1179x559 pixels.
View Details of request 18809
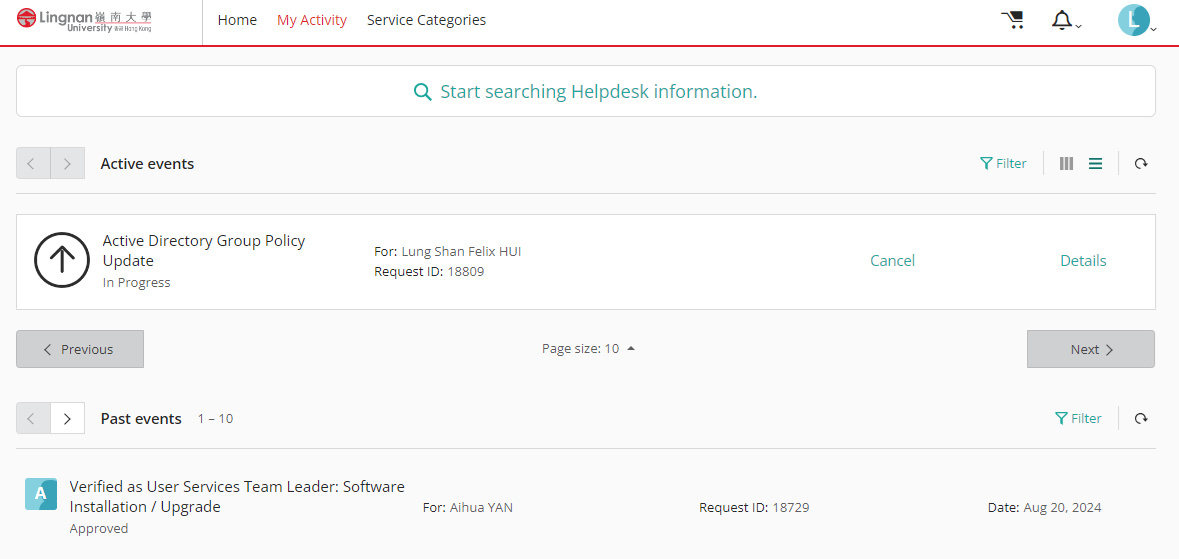tap(1084, 260)
